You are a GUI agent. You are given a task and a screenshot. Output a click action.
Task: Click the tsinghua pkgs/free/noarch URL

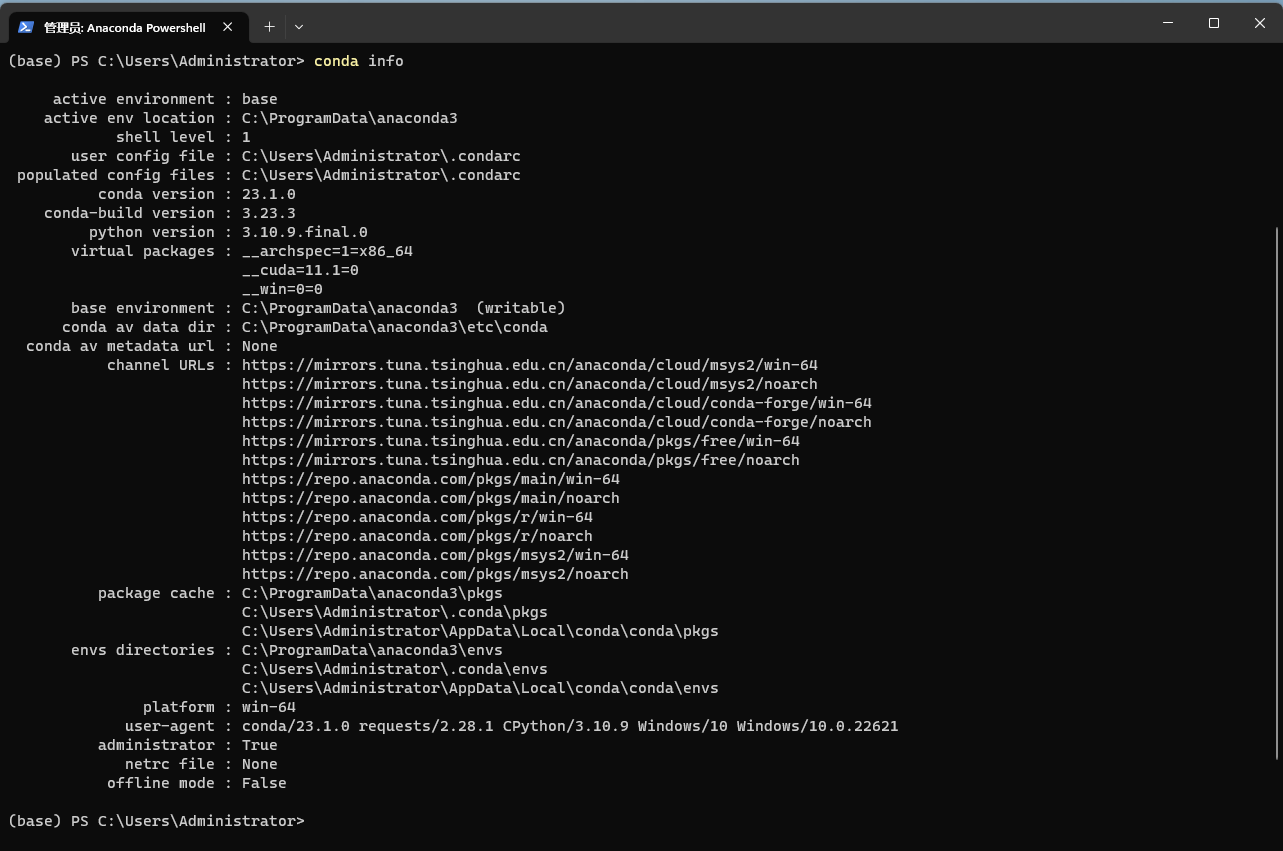pos(521,460)
